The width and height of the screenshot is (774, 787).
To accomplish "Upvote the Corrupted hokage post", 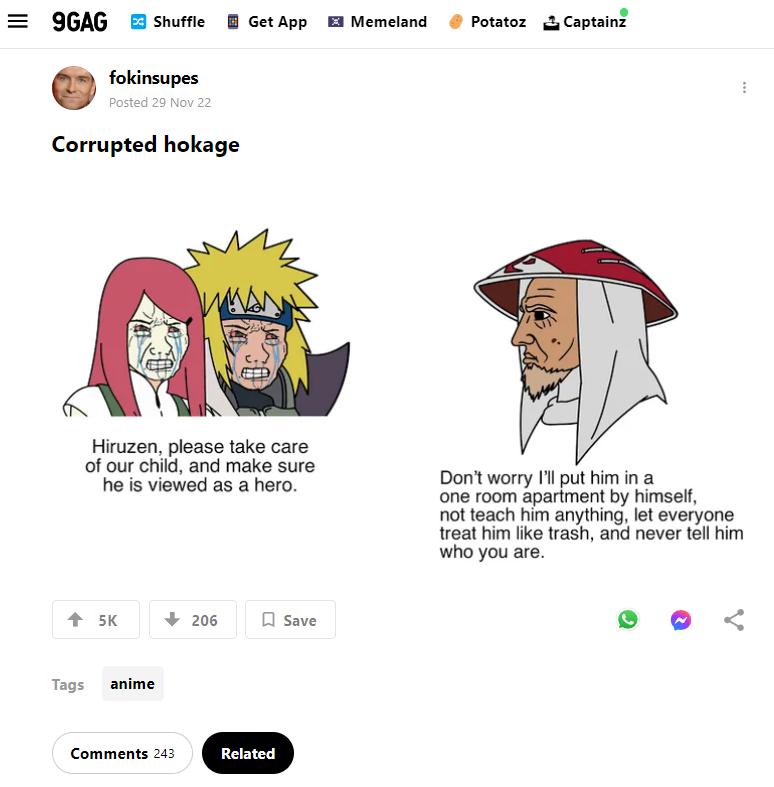I will [96, 620].
